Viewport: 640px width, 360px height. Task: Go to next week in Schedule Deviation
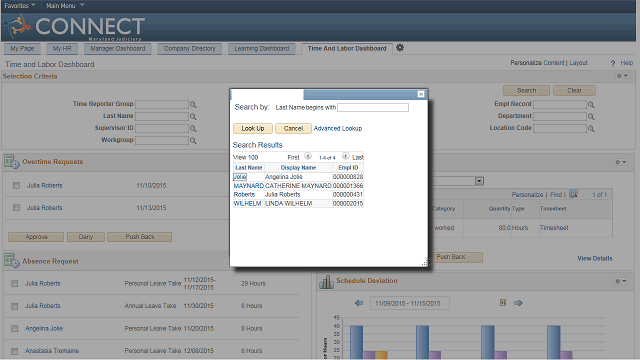pyautogui.click(x=518, y=303)
